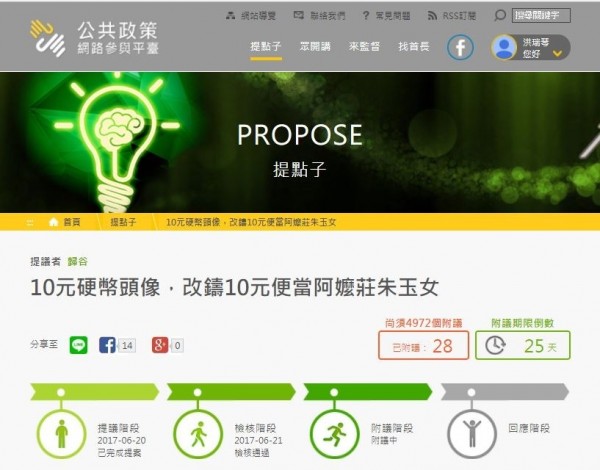Share proposal via Google Plus icon
600x470 pixels.
[160, 345]
